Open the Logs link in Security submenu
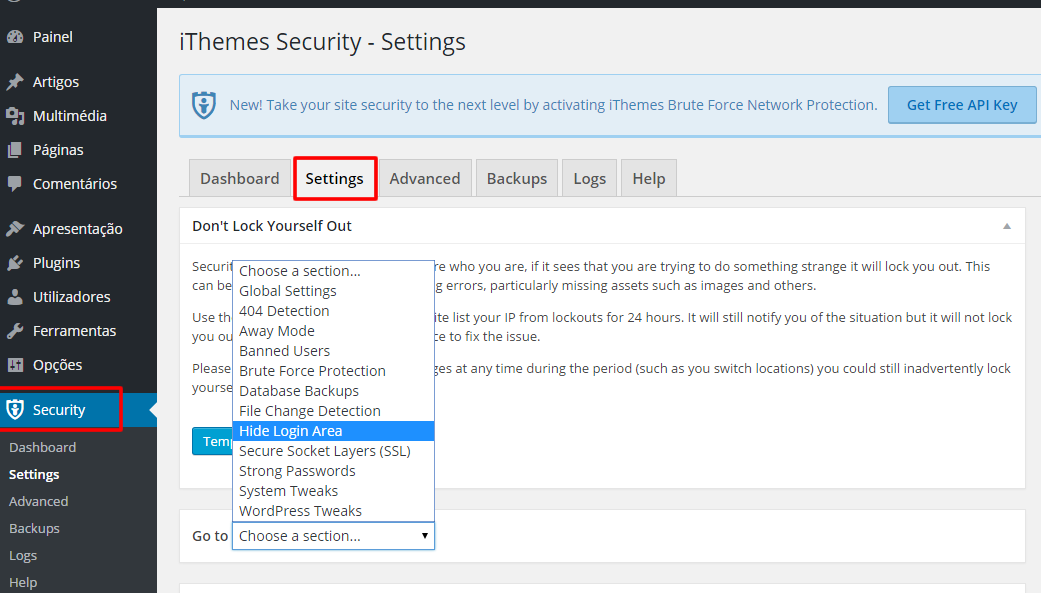1041x593 pixels. point(23,555)
